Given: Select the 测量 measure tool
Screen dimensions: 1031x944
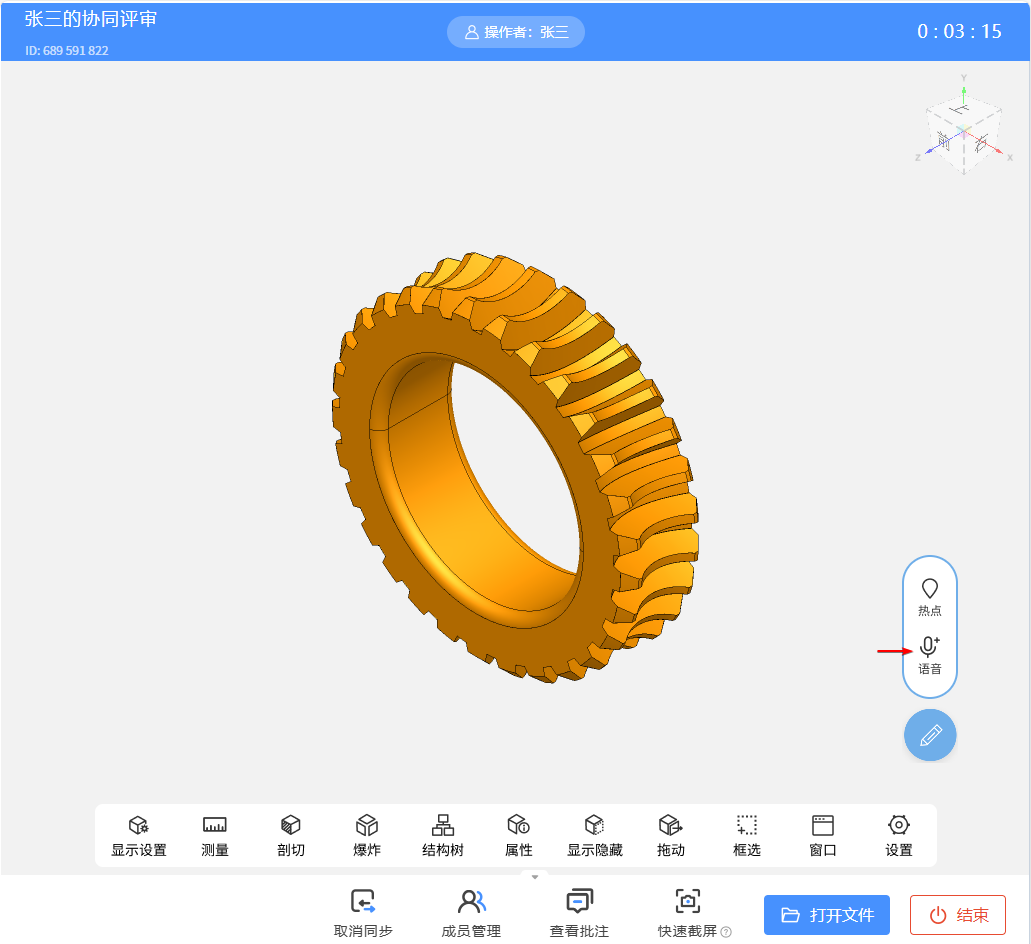Looking at the screenshot, I should (x=215, y=835).
